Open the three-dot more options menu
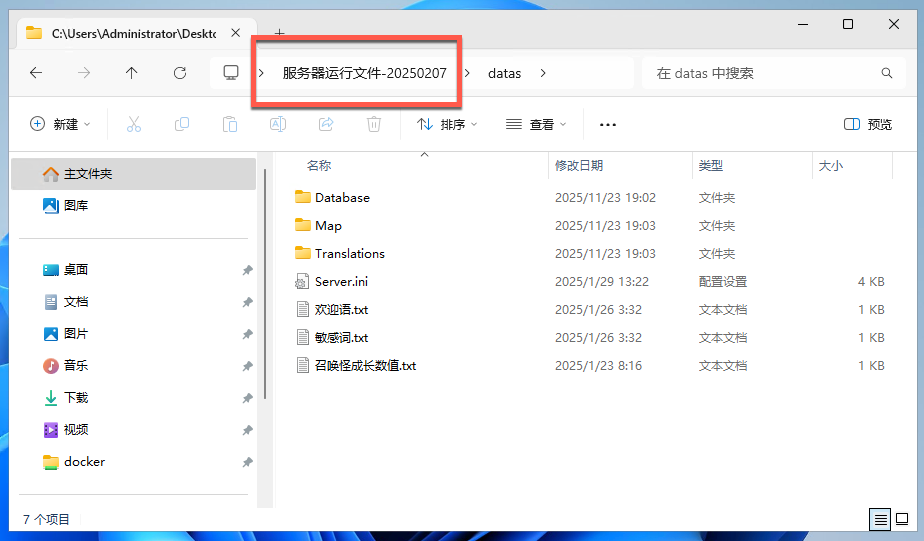This screenshot has width=924, height=541. coord(608,124)
